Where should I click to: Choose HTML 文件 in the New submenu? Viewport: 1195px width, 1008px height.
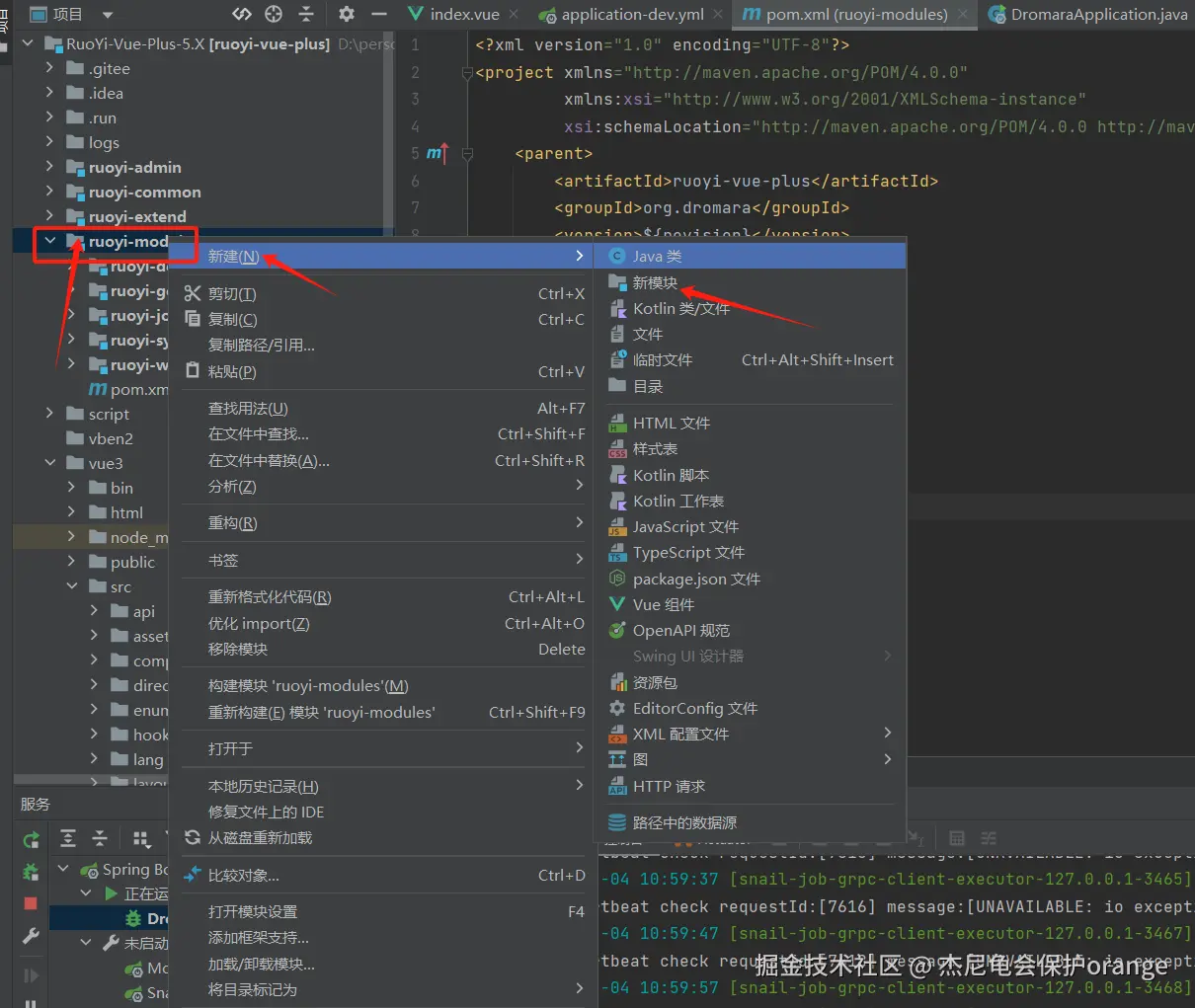[x=750, y=423]
